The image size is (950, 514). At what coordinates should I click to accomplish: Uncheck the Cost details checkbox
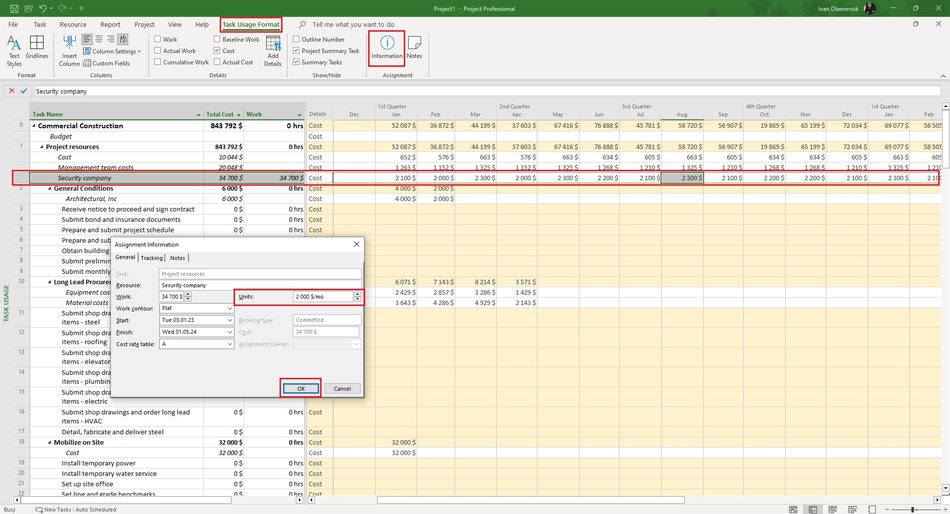point(217,51)
